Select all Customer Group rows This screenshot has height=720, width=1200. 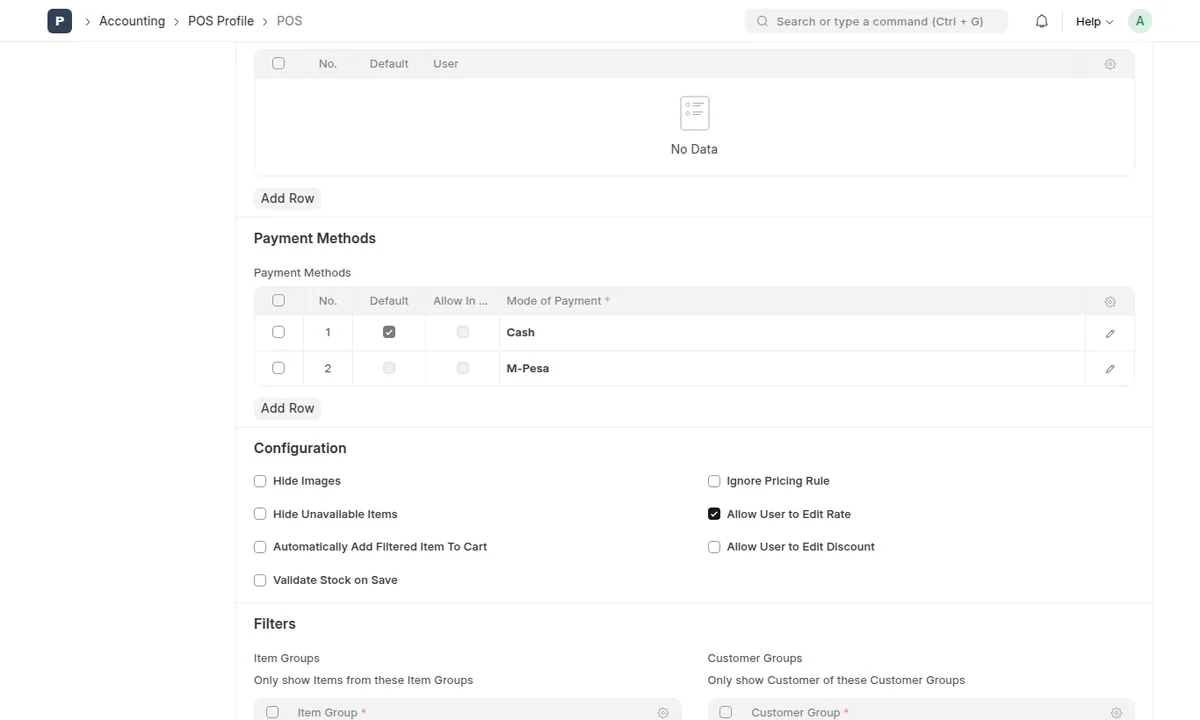click(x=726, y=712)
